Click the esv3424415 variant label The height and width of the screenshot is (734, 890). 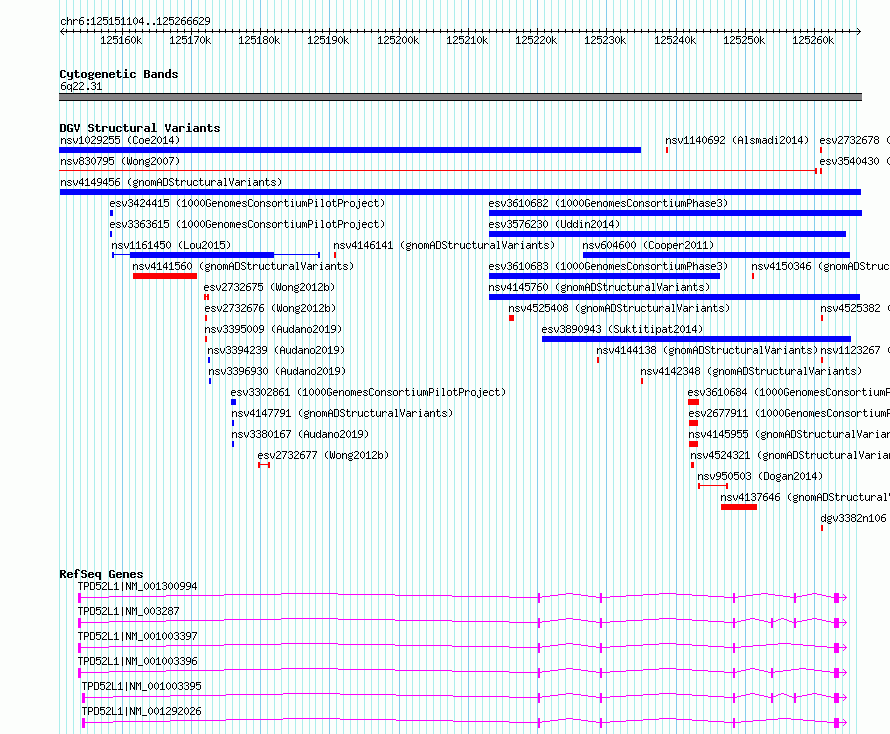(x=247, y=203)
